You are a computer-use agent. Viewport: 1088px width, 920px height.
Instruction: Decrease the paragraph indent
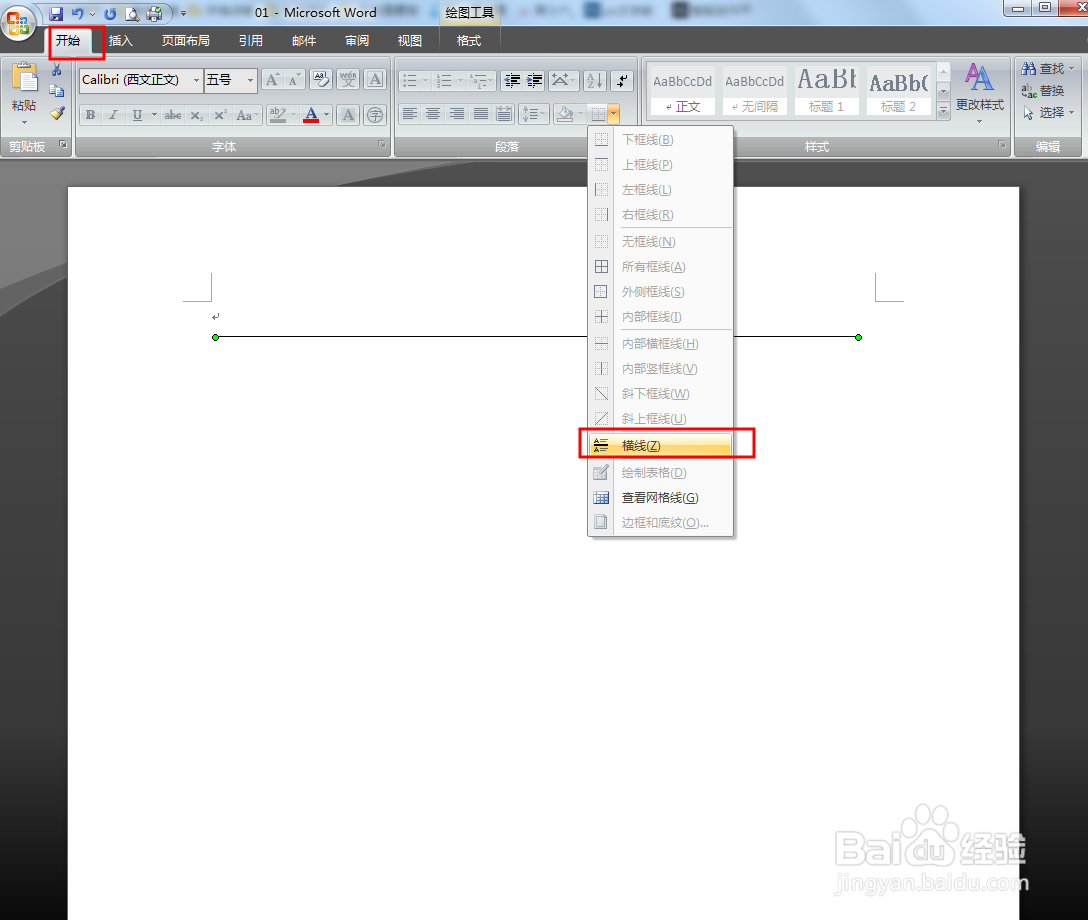512,80
